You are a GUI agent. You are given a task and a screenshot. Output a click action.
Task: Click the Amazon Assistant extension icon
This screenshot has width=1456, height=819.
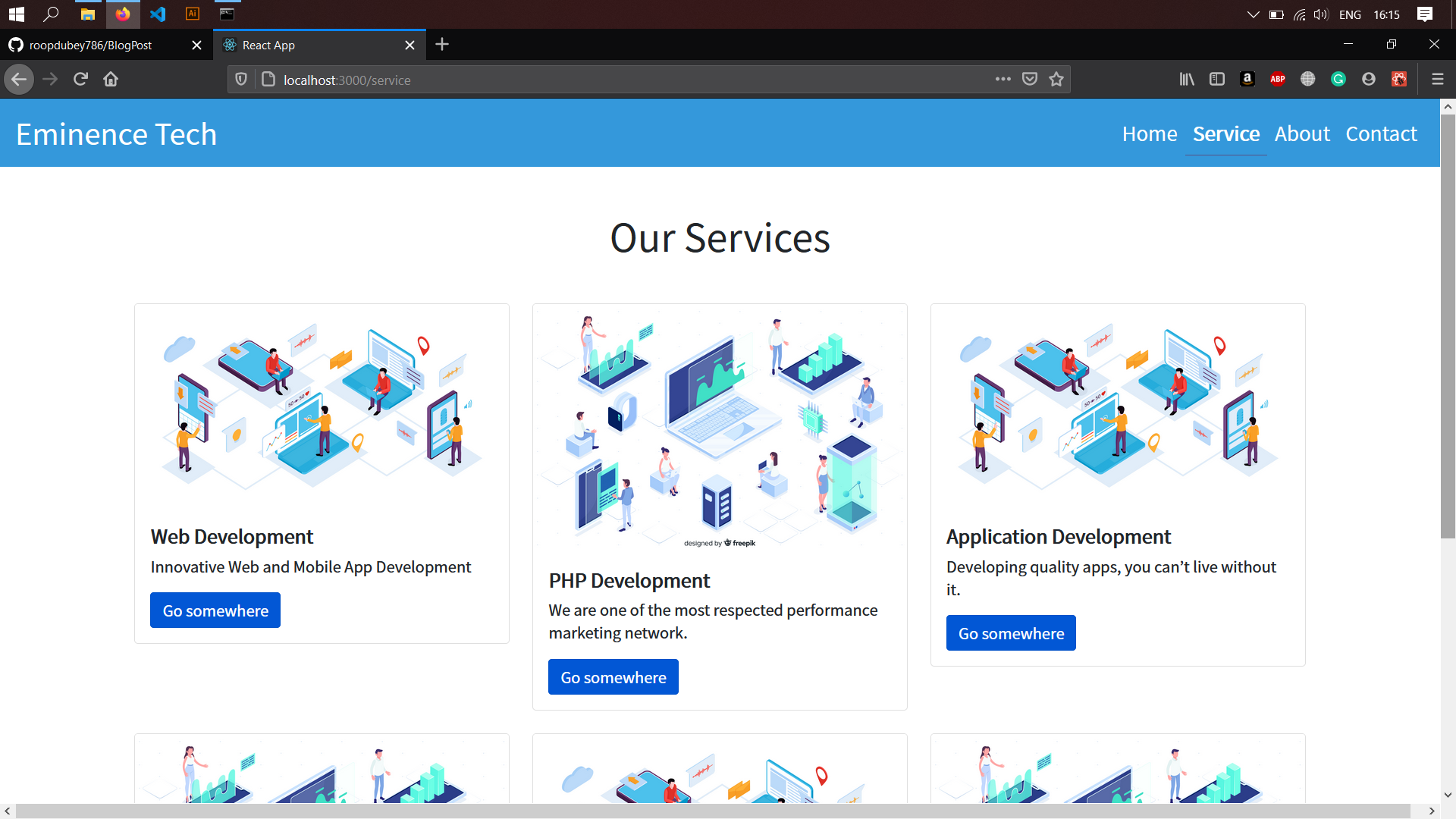(1247, 79)
